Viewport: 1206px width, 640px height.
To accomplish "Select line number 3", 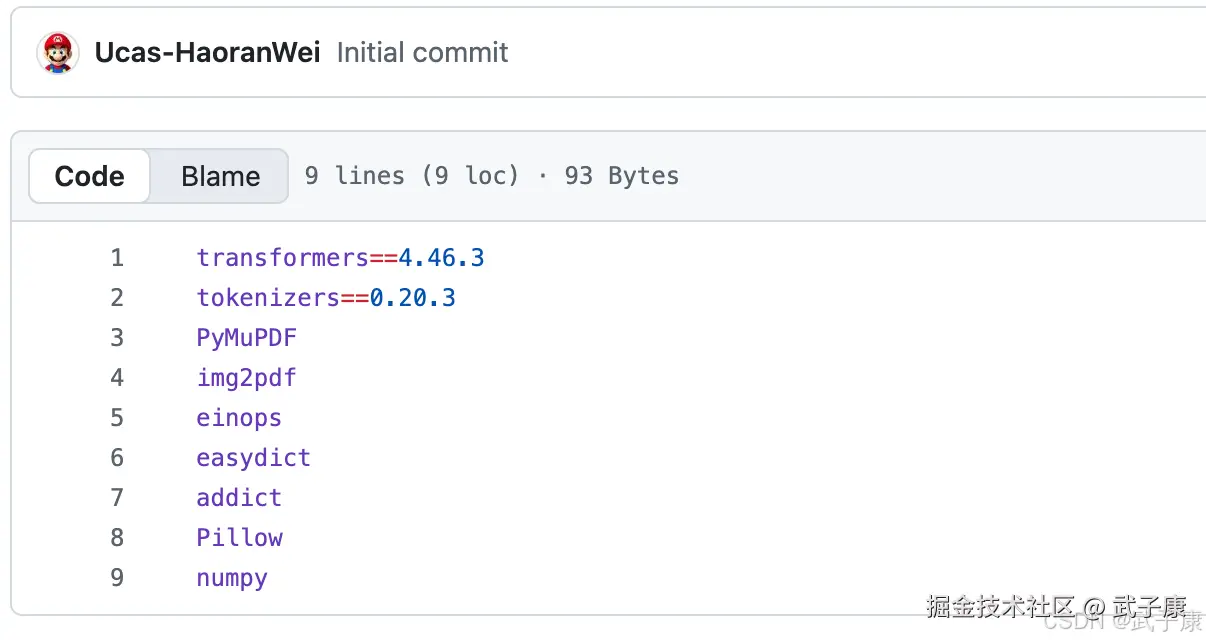I will [117, 338].
